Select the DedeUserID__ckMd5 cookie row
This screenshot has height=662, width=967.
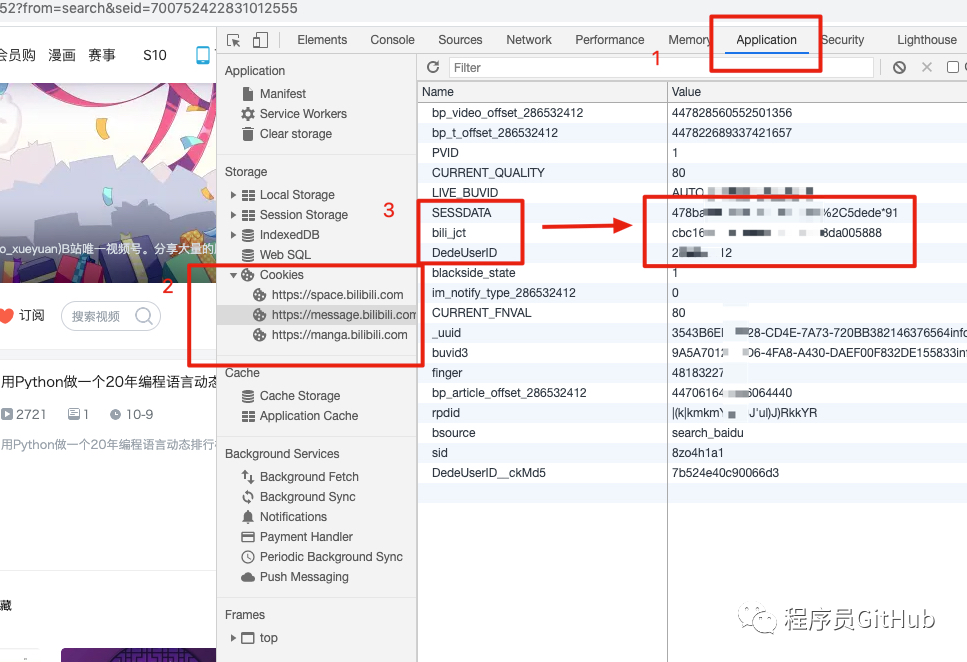point(692,473)
